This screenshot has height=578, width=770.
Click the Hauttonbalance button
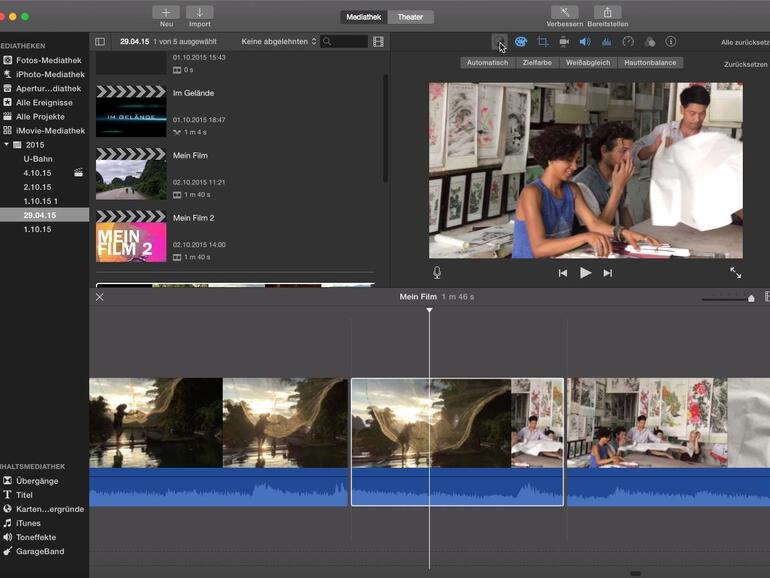pyautogui.click(x=651, y=63)
